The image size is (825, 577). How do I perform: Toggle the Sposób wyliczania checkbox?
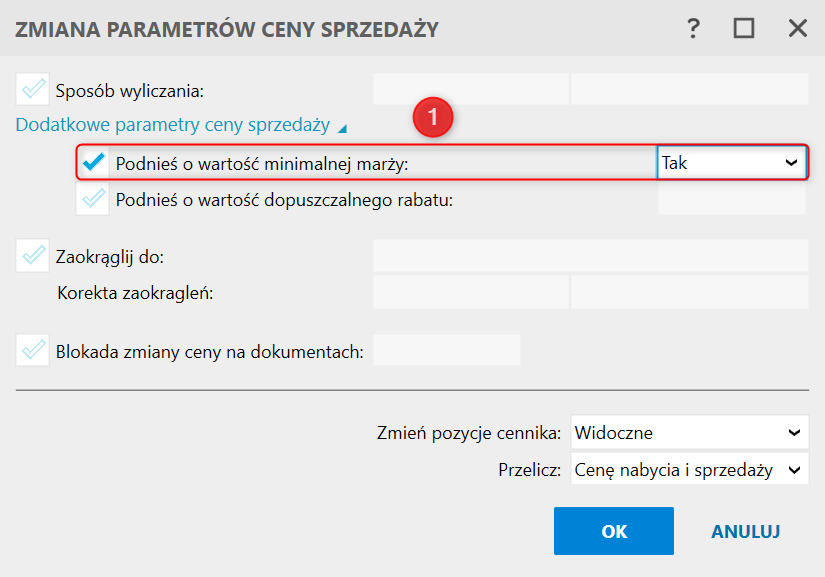click(33, 90)
